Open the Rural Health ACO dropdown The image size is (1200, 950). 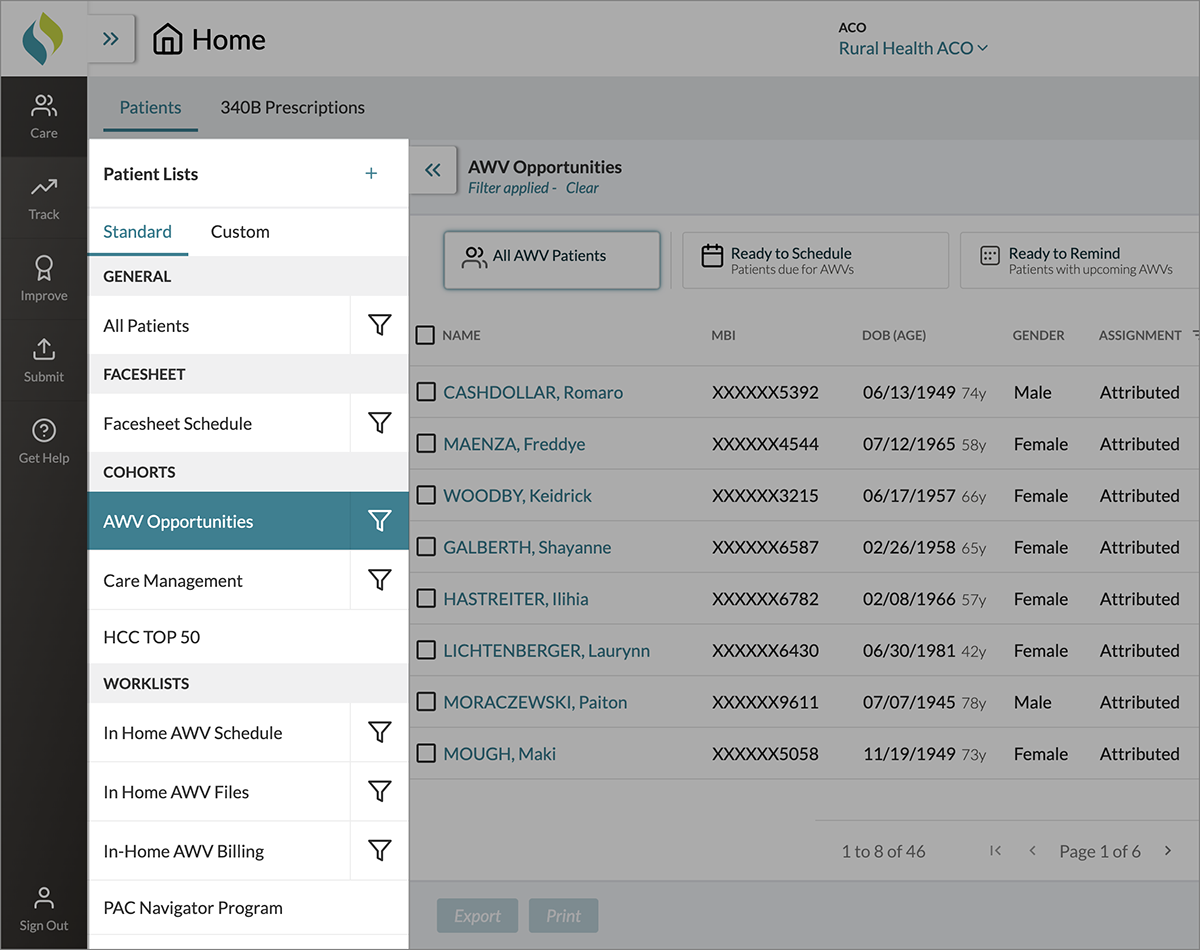coord(912,48)
